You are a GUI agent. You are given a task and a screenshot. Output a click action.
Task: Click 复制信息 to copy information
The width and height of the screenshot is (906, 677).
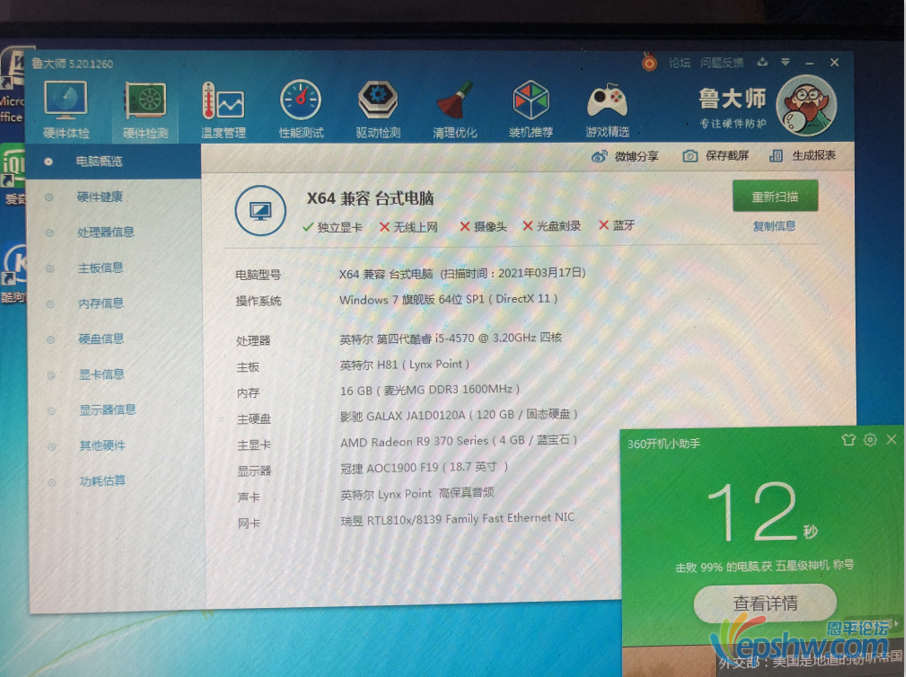774,226
